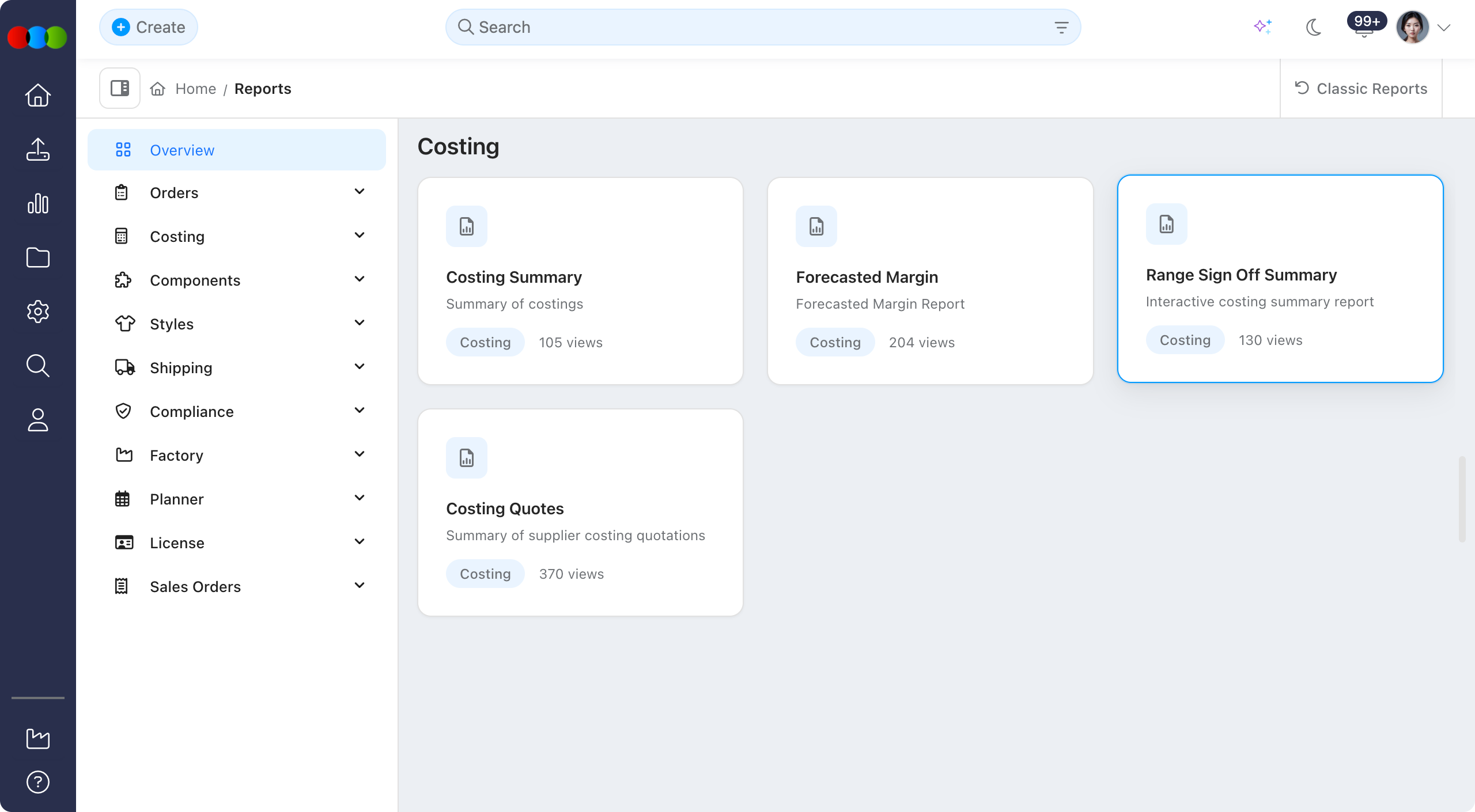Expand the Shipping chevron
Viewport: 1475px width, 812px height.
[360, 367]
